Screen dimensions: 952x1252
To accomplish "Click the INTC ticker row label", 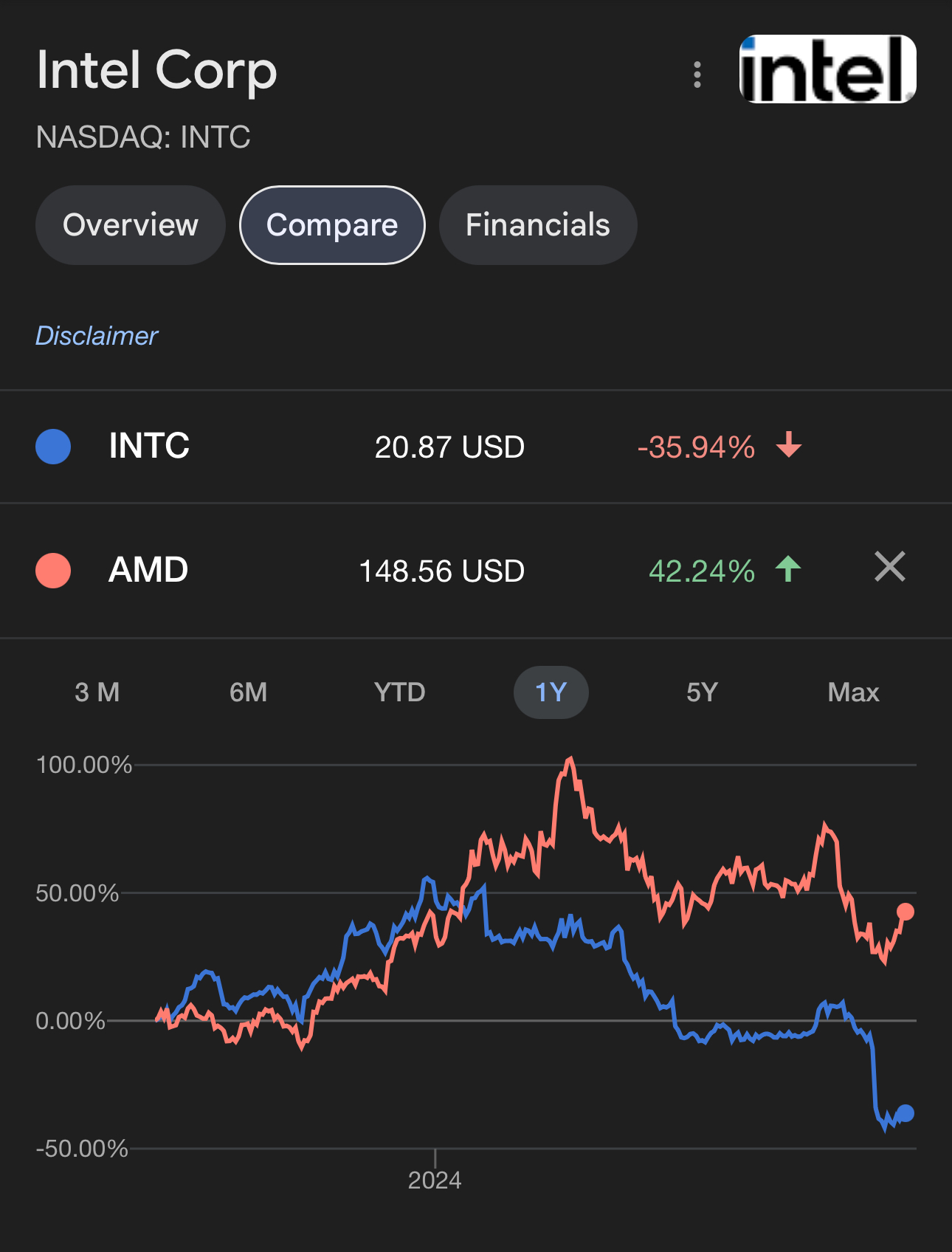I will coord(149,446).
